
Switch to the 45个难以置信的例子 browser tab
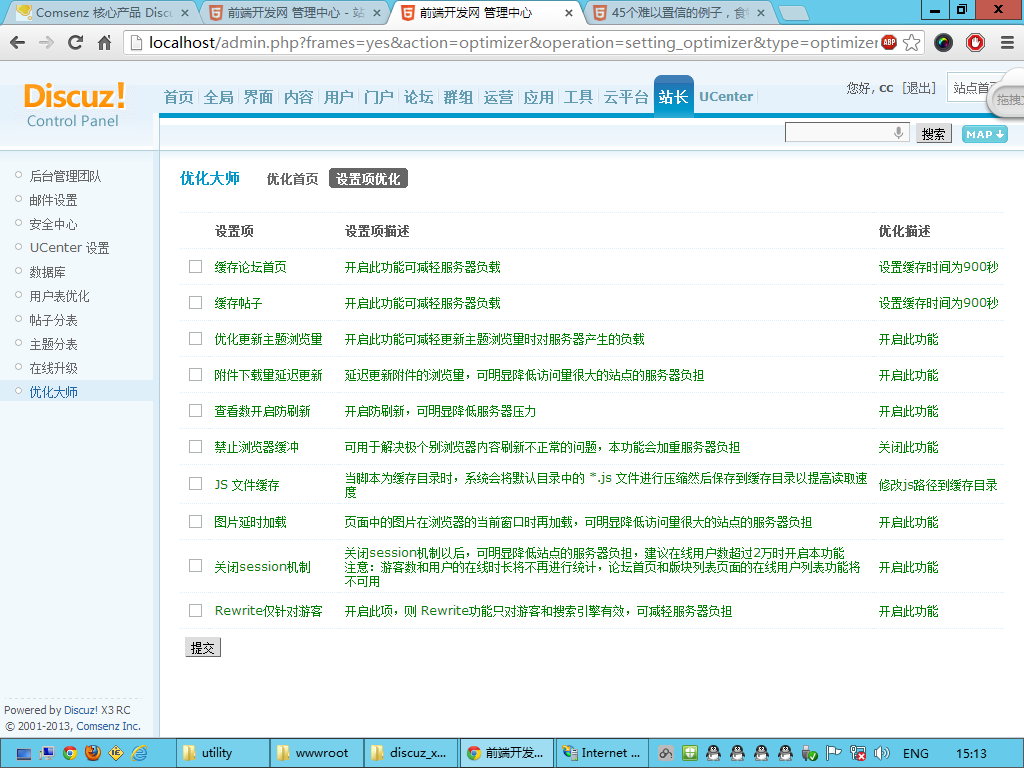pos(679,12)
